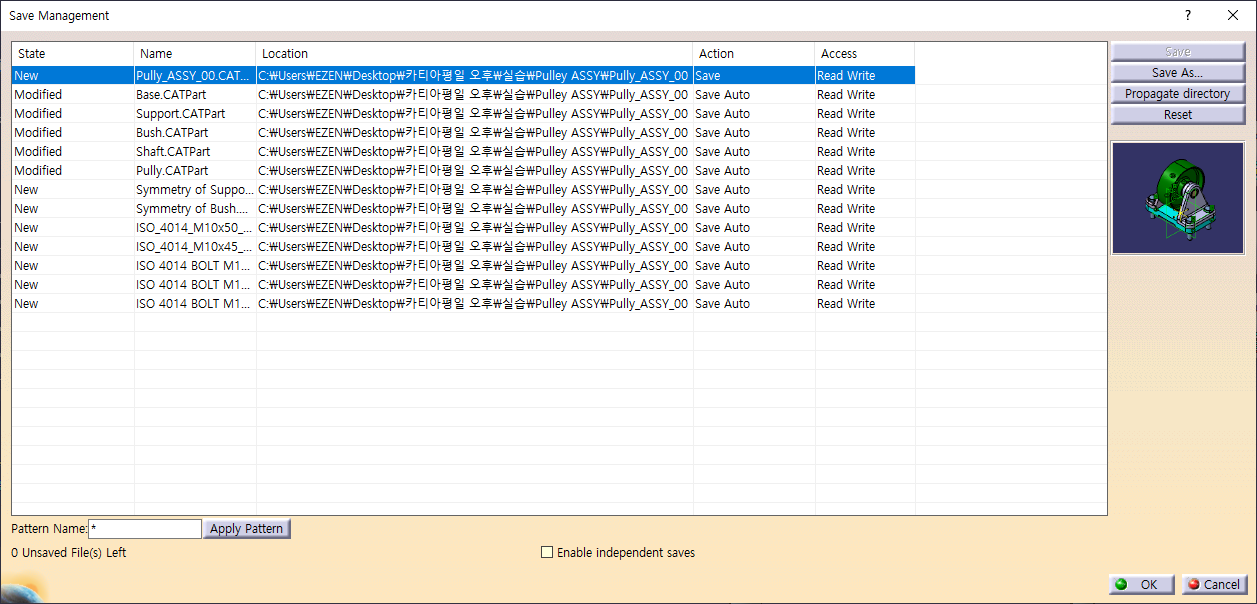The width and height of the screenshot is (1257, 604).
Task: Click the Apply Pattern button
Action: click(247, 529)
